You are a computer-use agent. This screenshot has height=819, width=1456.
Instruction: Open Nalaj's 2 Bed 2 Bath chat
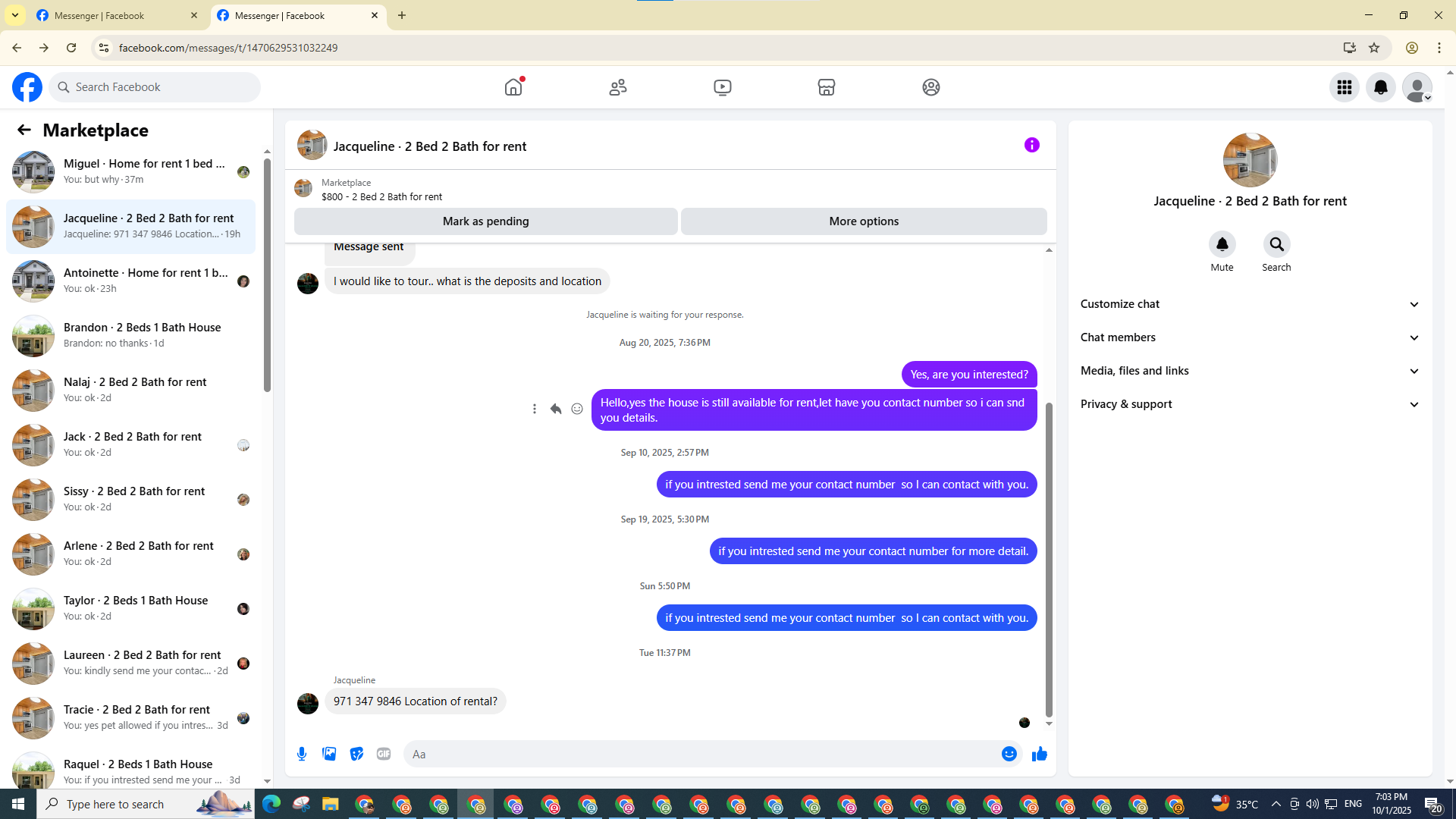pos(130,390)
